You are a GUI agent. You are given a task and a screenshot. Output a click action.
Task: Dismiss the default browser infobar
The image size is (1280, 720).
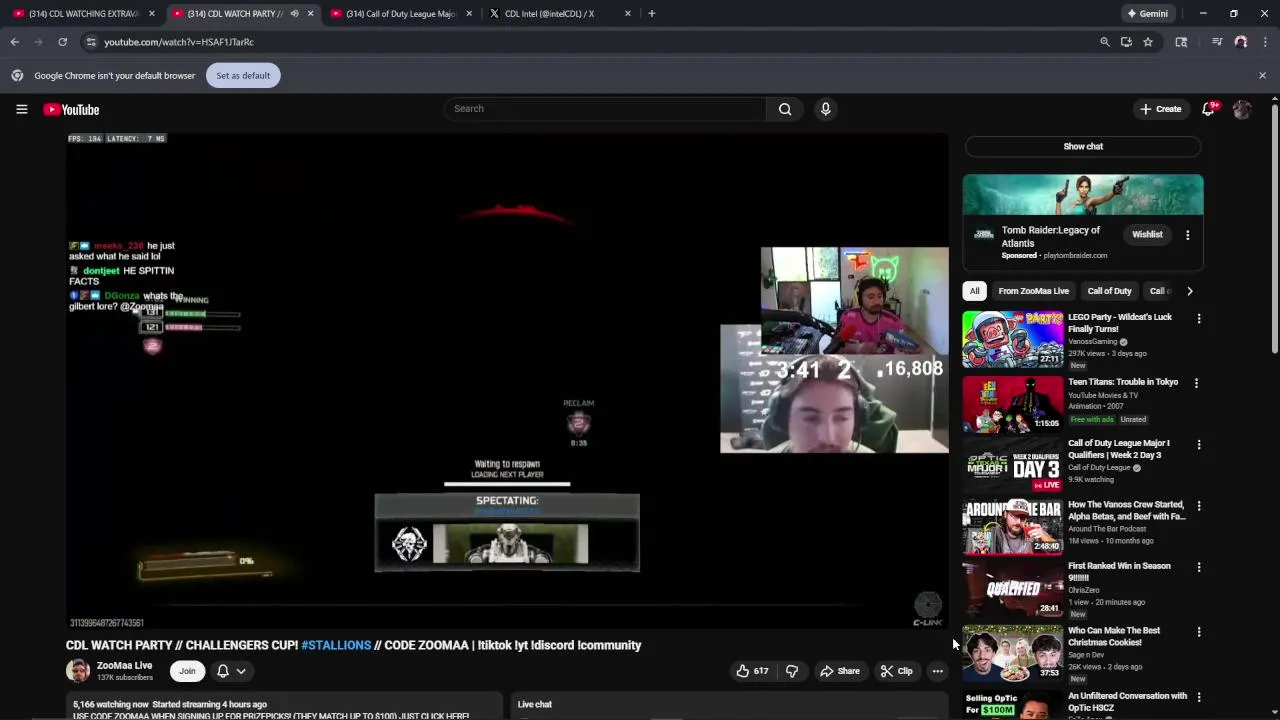[x=1262, y=75]
